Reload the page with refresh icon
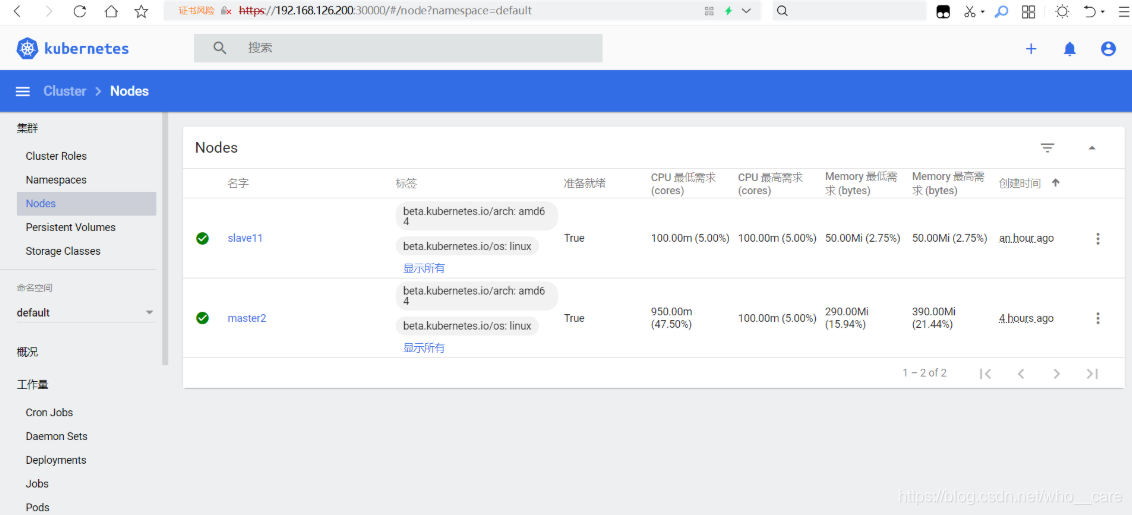 [79, 11]
